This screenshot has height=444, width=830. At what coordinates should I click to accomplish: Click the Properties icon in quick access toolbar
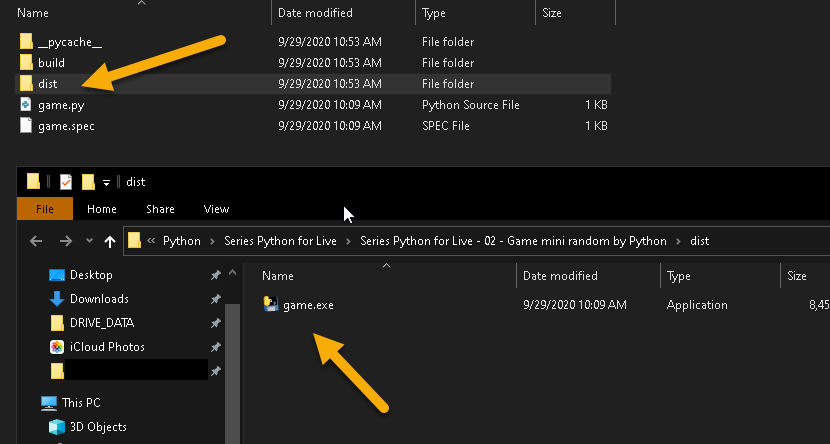click(65, 181)
